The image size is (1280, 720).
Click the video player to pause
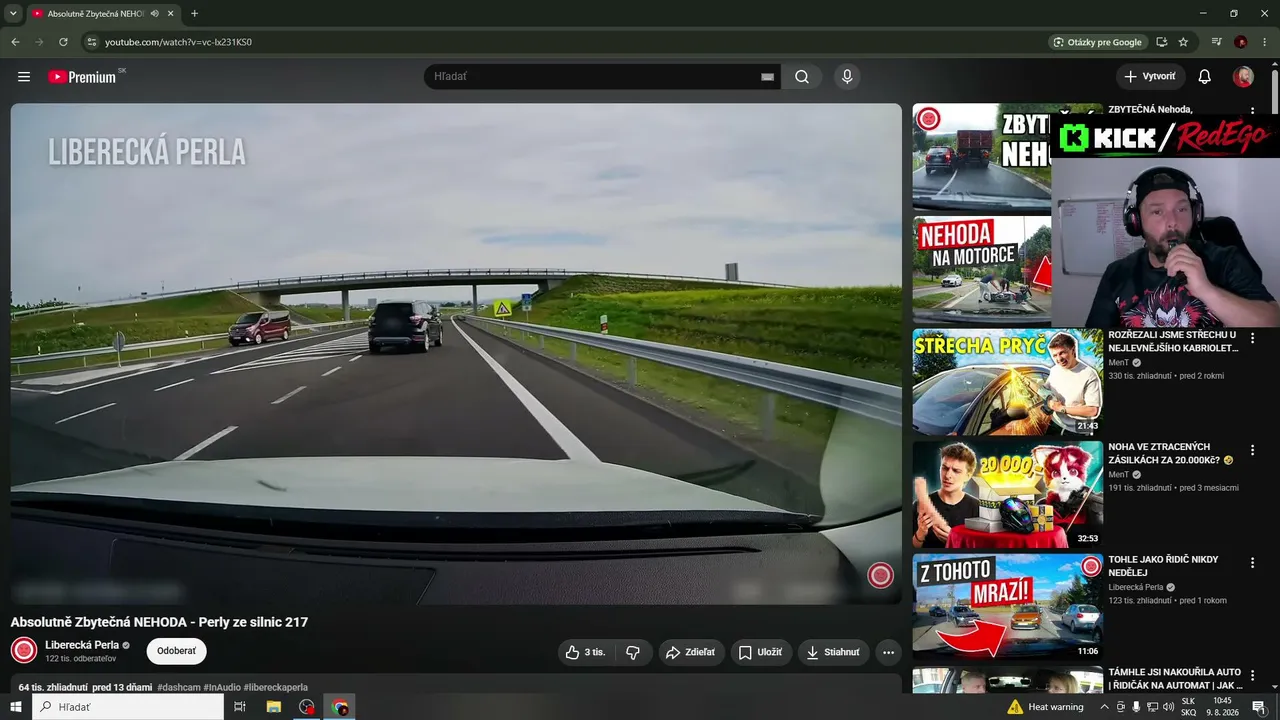point(456,354)
